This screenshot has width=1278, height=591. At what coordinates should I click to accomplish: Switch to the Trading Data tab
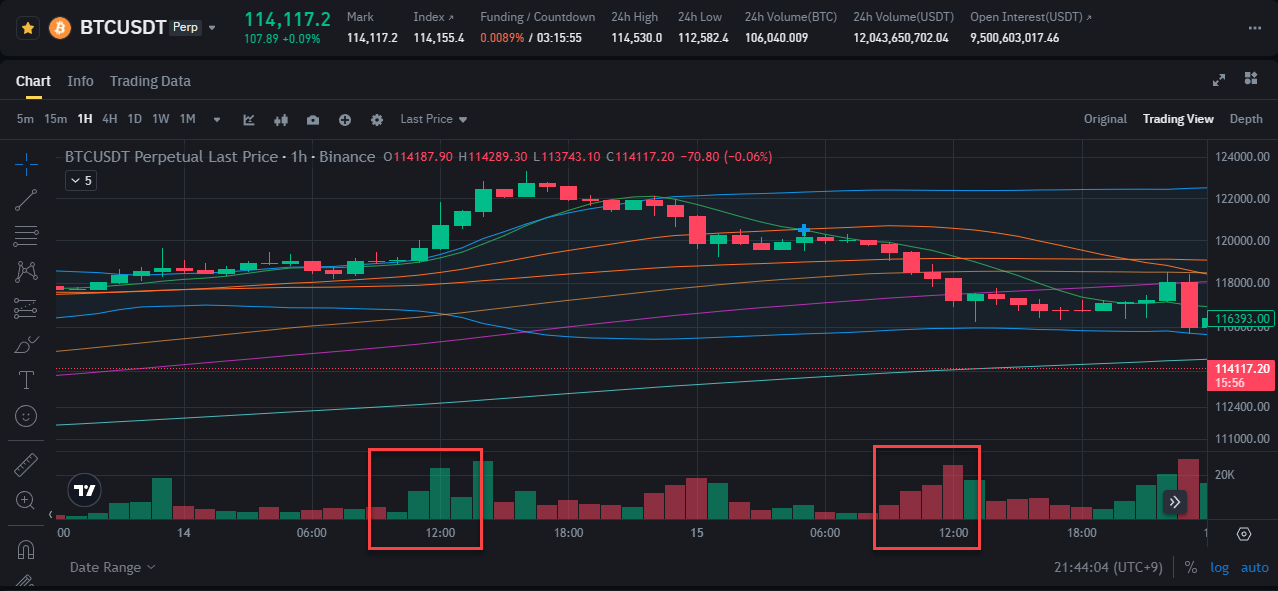[150, 81]
